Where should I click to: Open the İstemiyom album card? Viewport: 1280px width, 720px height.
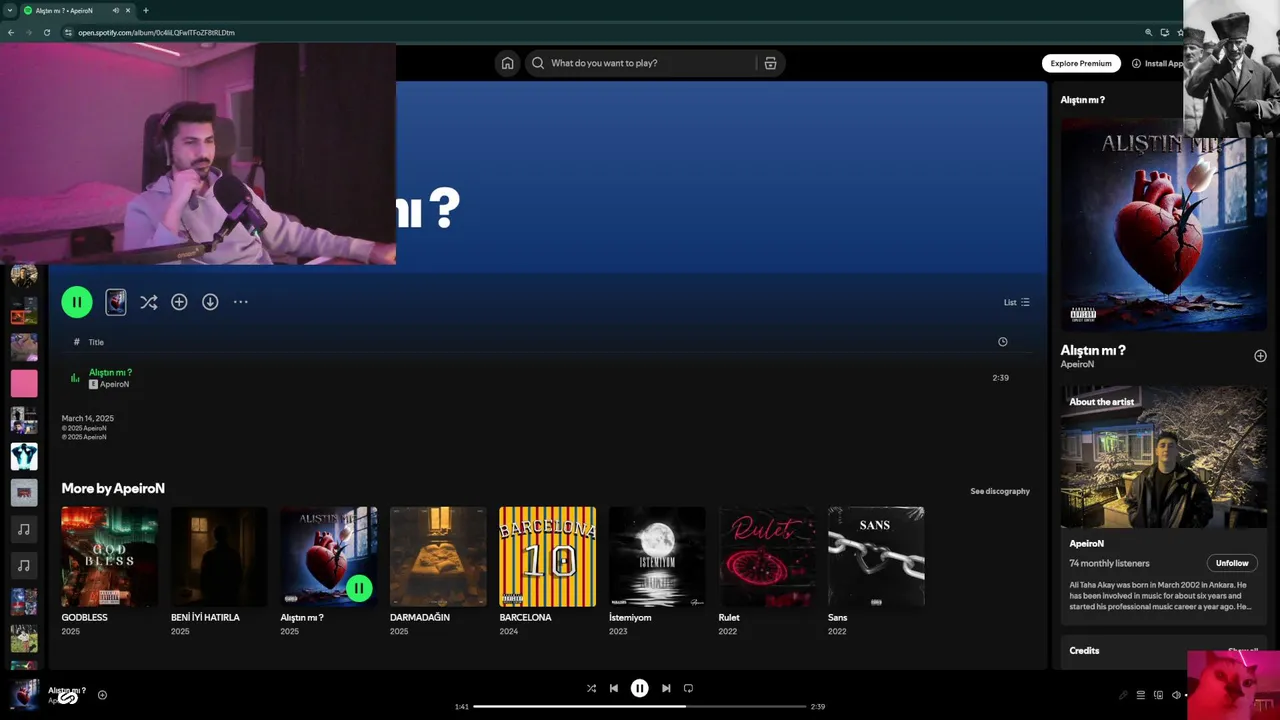(657, 571)
